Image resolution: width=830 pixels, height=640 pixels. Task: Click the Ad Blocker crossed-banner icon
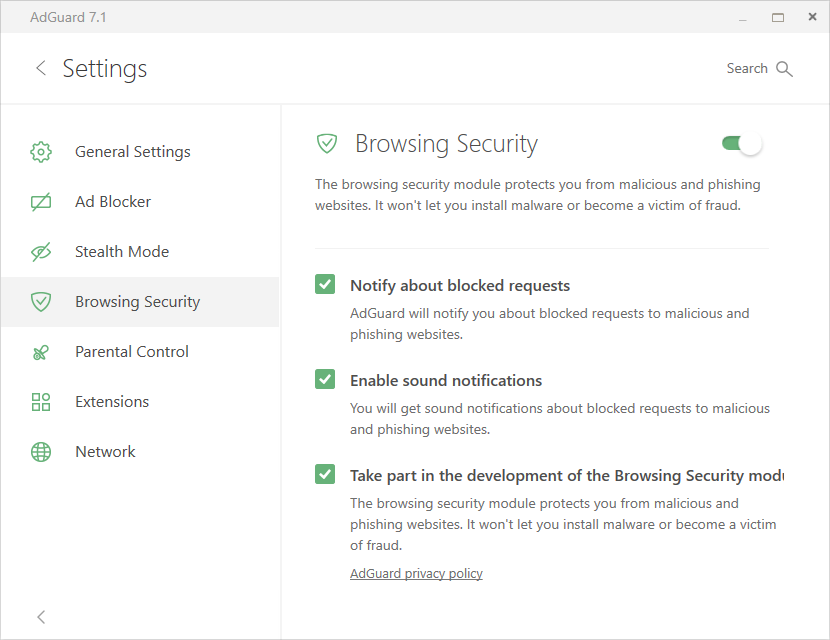41,202
